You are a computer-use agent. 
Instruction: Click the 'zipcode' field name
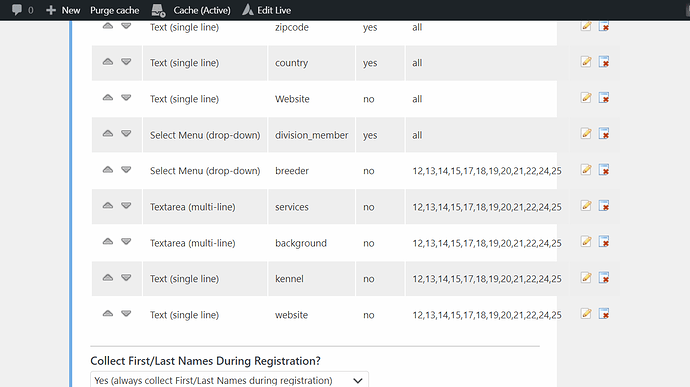click(292, 27)
